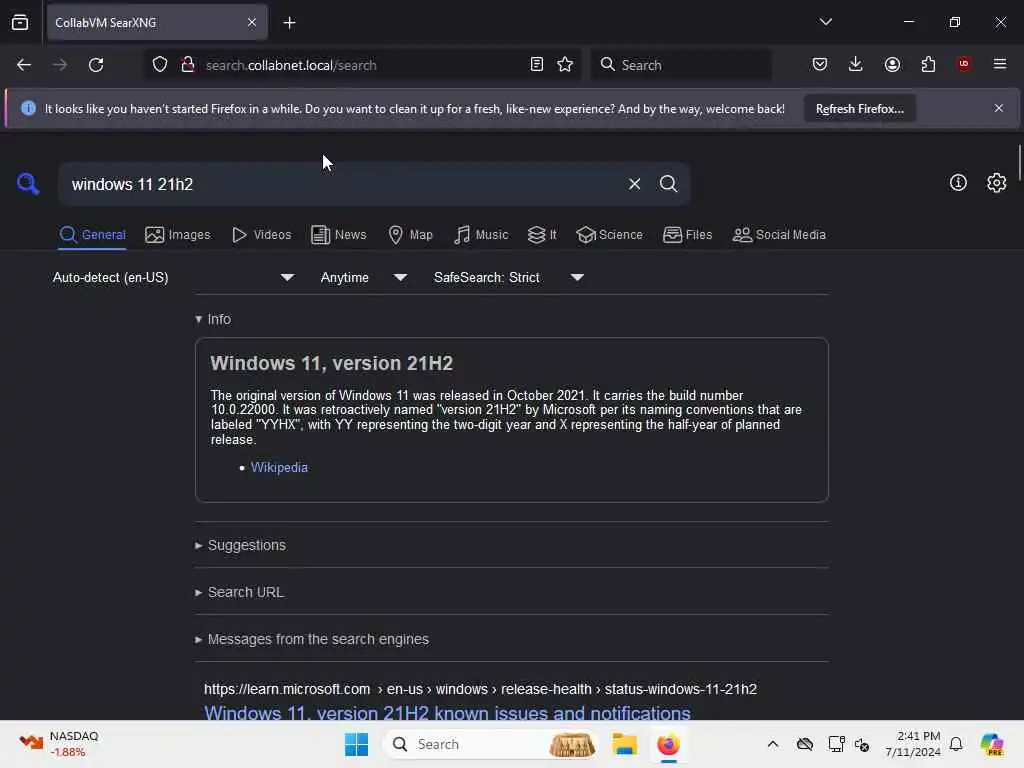Switch to the Videos tab
The image size is (1024, 768).
tap(261, 235)
